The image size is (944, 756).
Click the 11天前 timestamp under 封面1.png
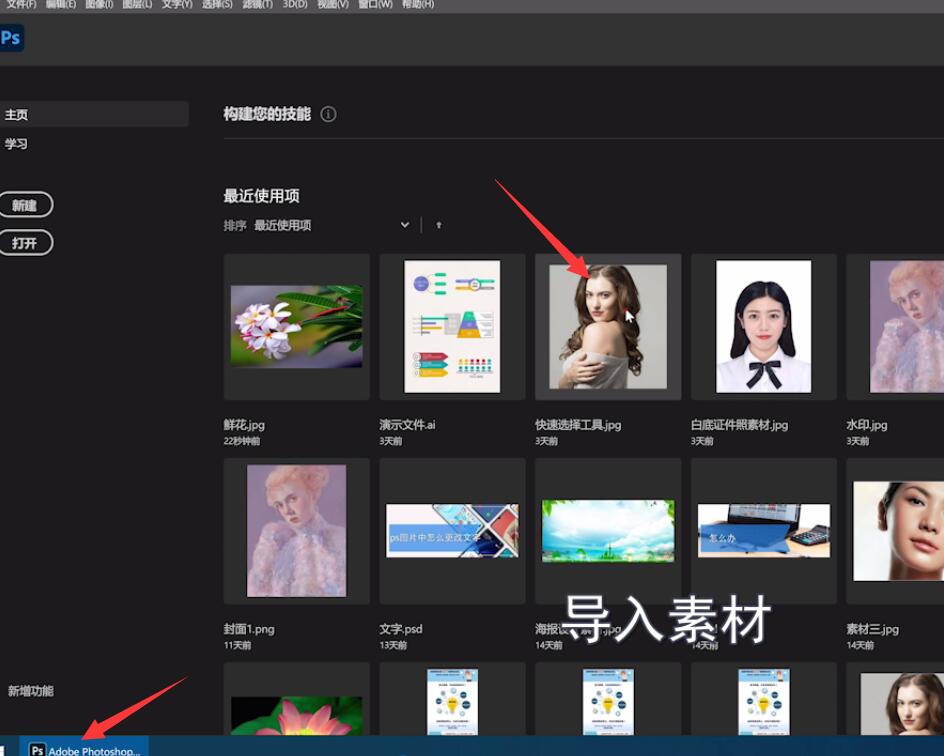(237, 645)
